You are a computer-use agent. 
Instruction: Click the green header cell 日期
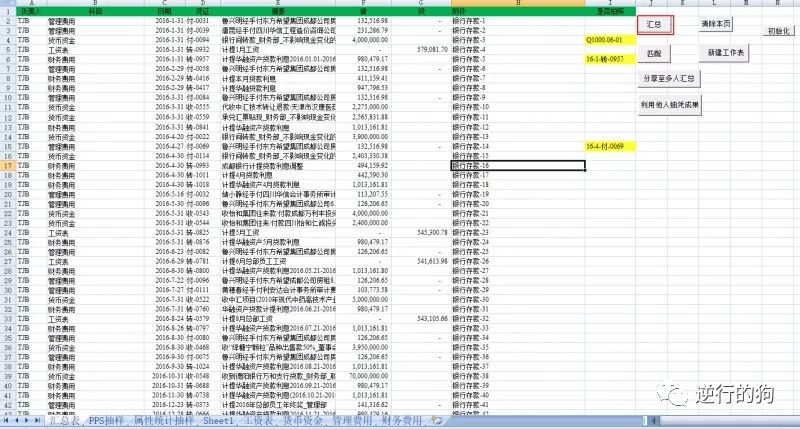(x=164, y=11)
